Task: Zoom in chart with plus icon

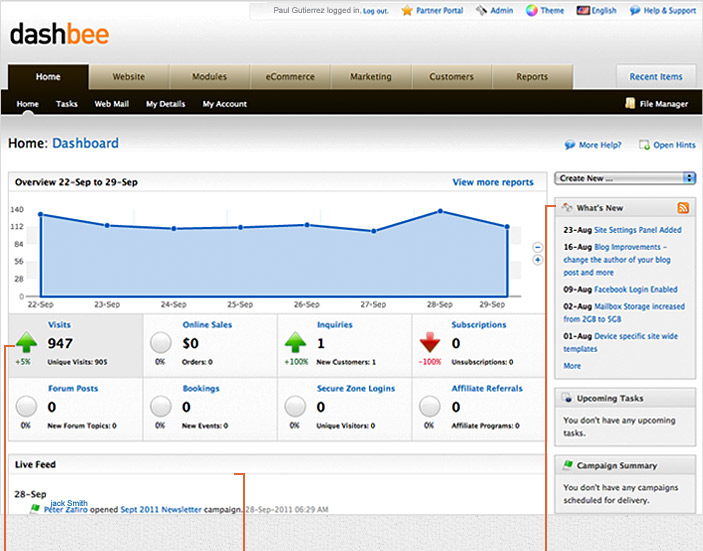Action: pos(538,260)
